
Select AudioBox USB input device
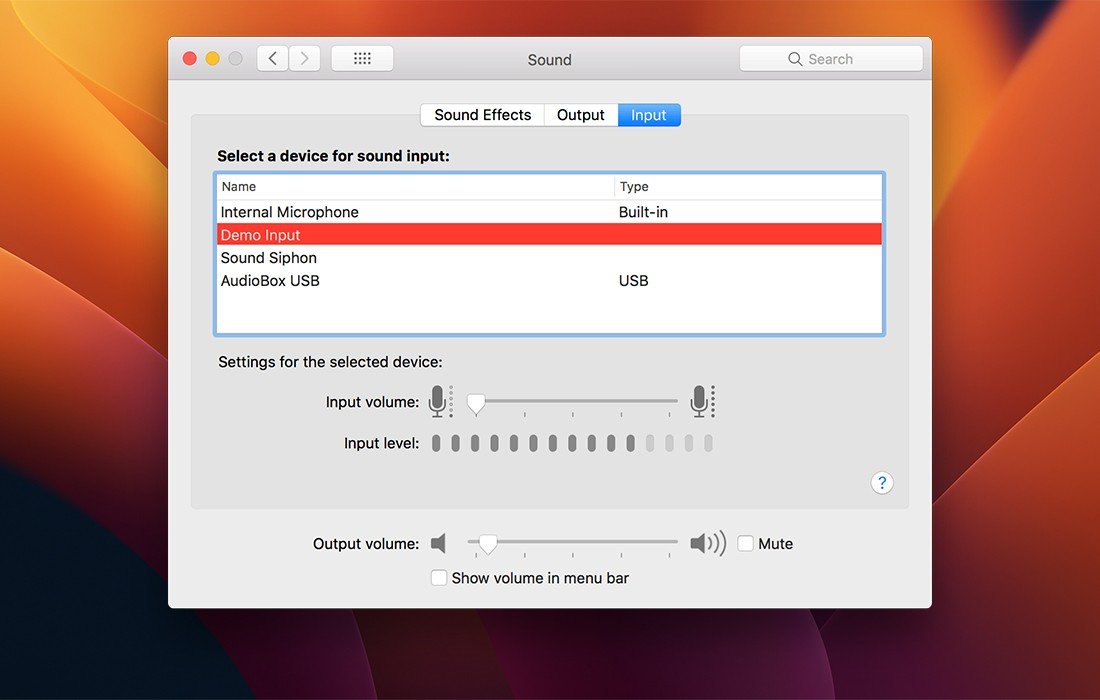click(x=271, y=281)
